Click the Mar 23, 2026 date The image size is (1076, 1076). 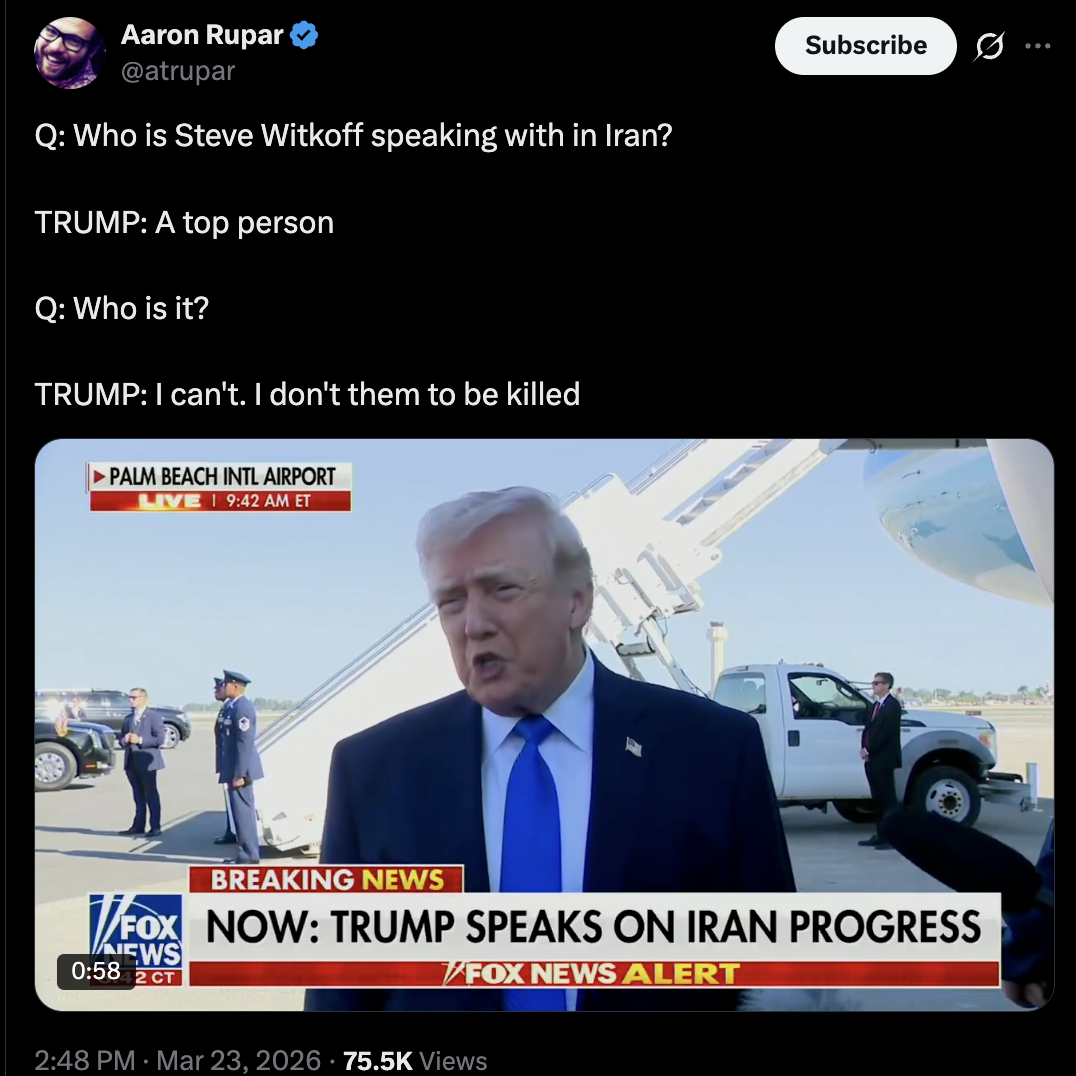coord(238,1060)
